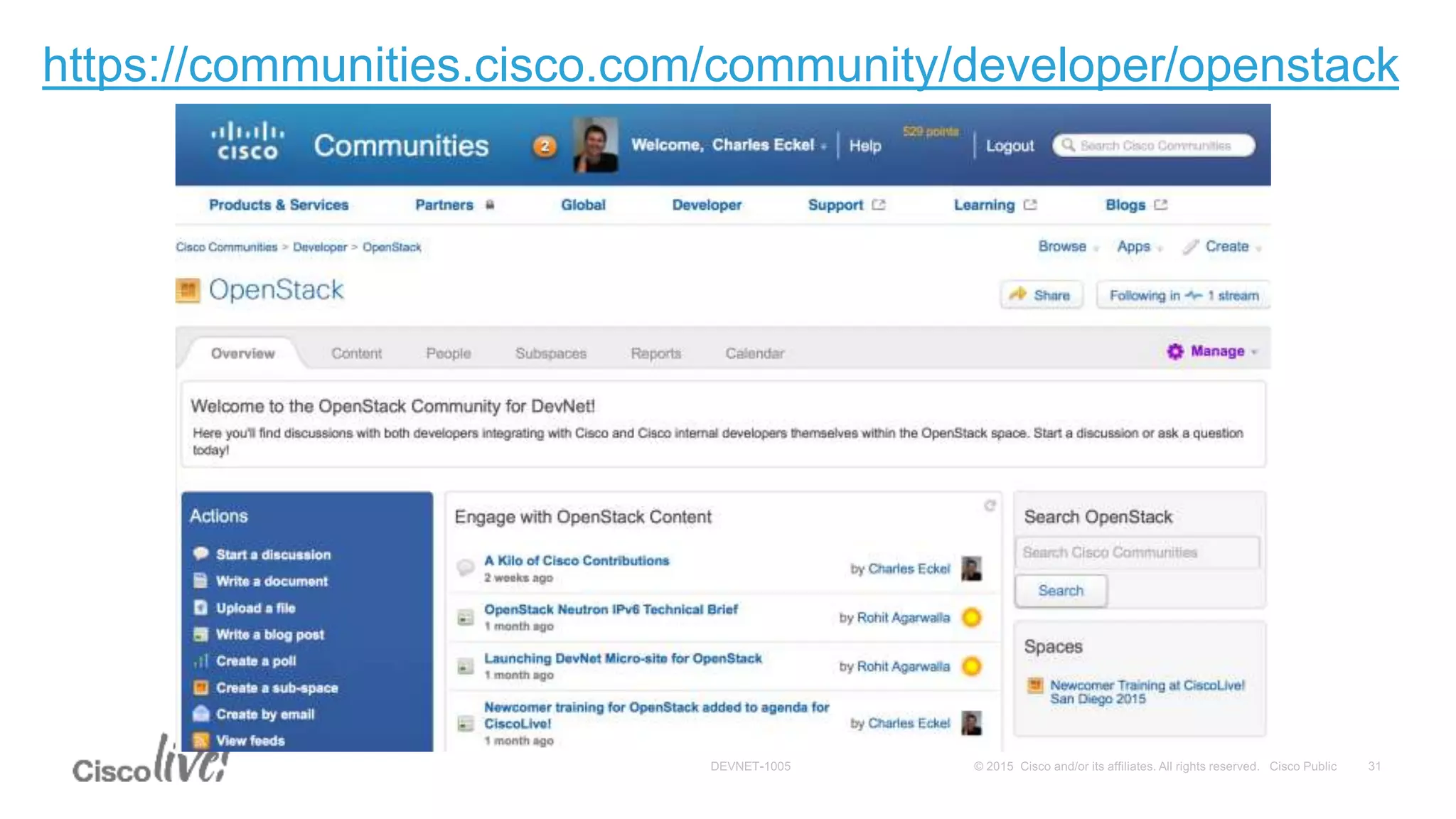The image size is (1456, 819).
Task: Click the Share arrow icon
Action: (1018, 294)
